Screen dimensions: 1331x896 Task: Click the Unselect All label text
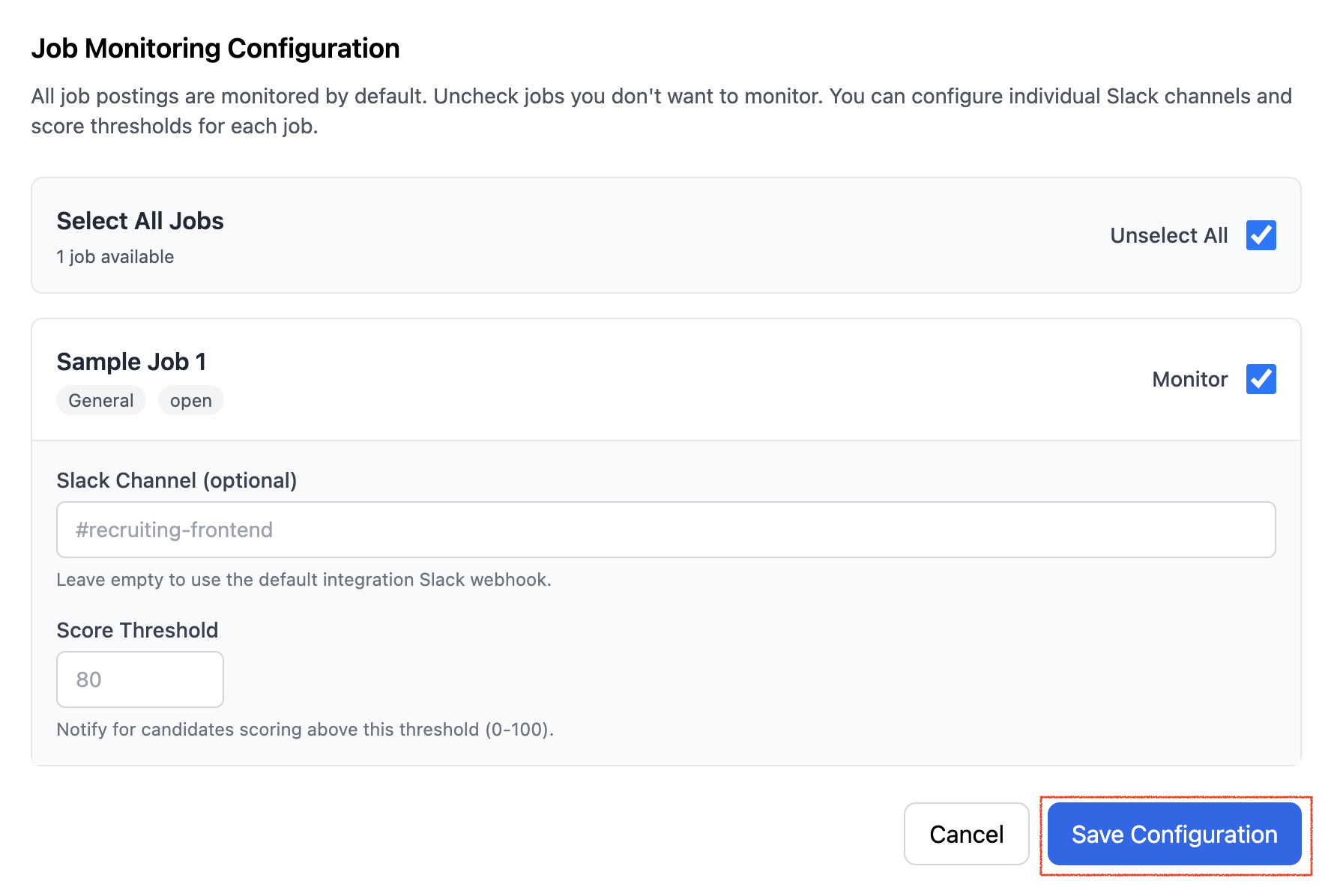click(x=1168, y=236)
